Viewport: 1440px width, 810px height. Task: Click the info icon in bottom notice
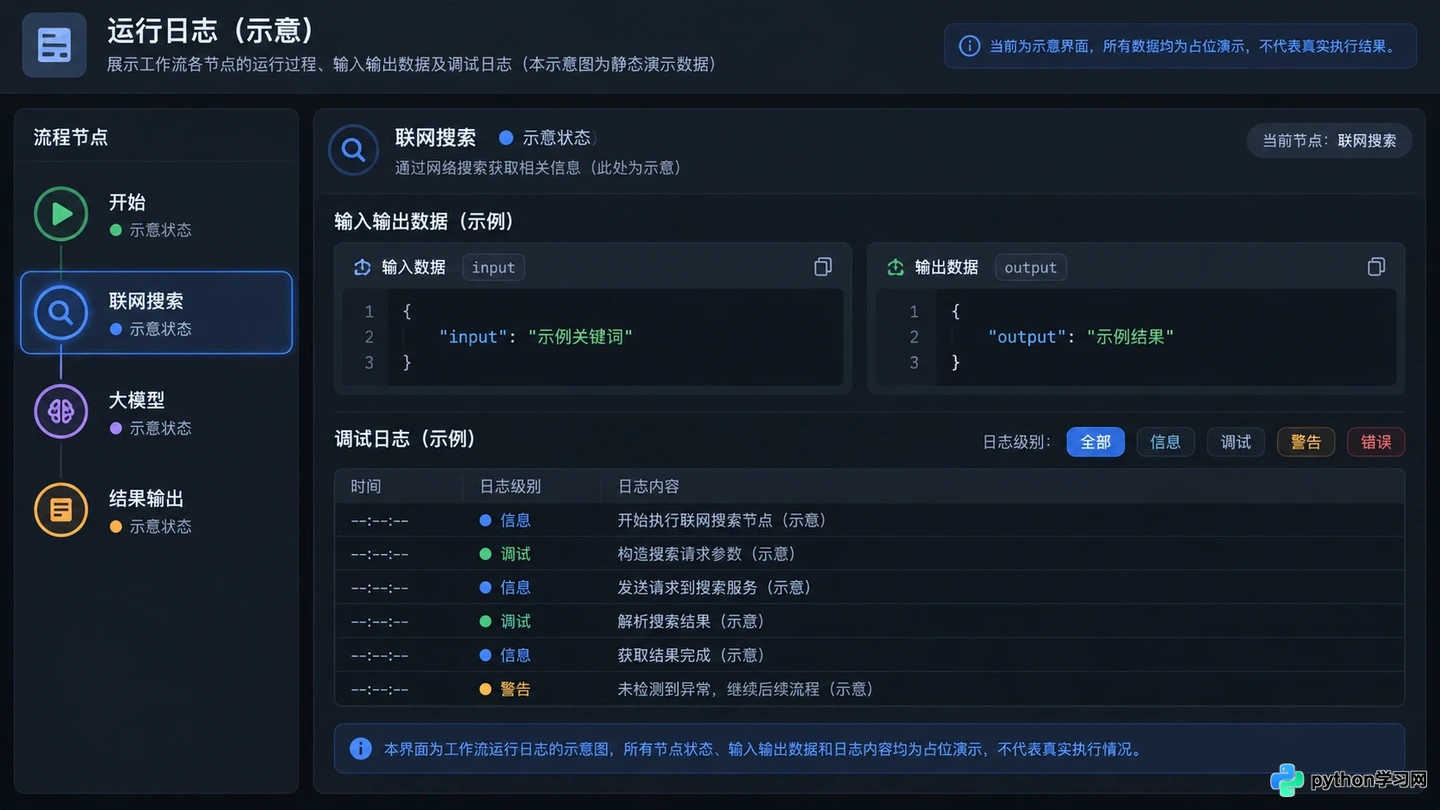(x=360, y=749)
